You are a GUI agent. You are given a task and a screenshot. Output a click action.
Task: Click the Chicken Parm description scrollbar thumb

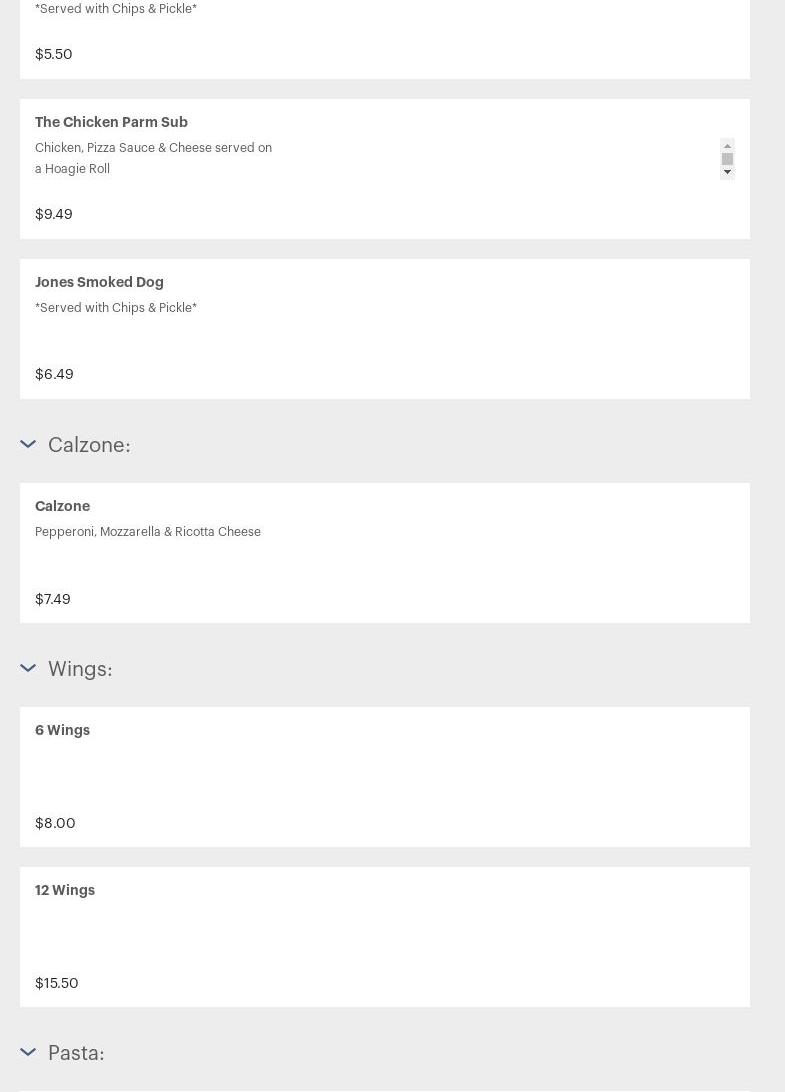tap(727, 158)
